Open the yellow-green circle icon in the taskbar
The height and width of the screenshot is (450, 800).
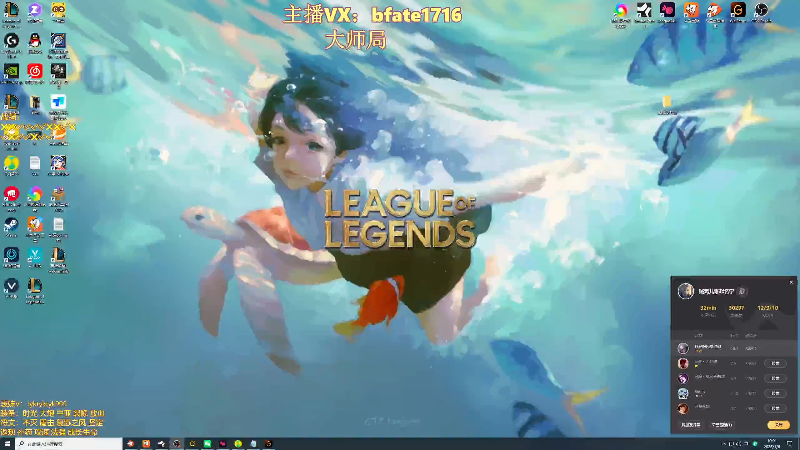click(238, 444)
